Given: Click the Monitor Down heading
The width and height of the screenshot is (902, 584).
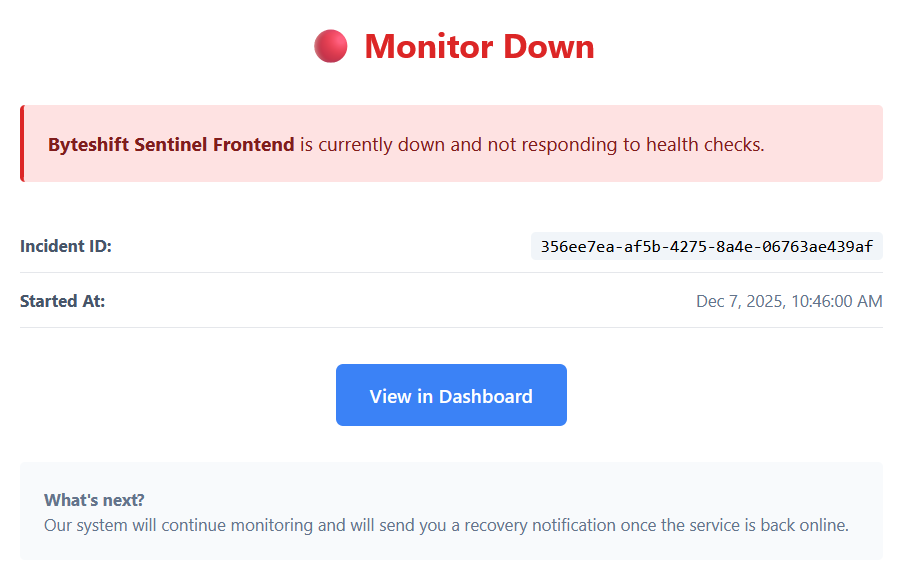Looking at the screenshot, I should pyautogui.click(x=478, y=46).
